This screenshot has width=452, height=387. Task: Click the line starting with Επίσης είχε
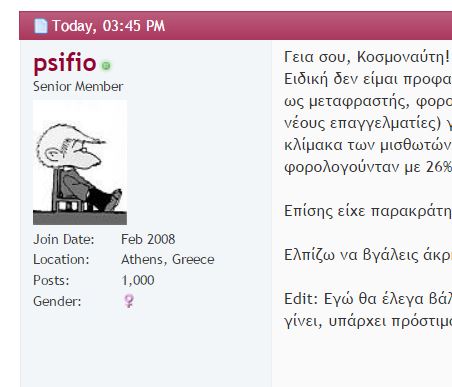368,211
